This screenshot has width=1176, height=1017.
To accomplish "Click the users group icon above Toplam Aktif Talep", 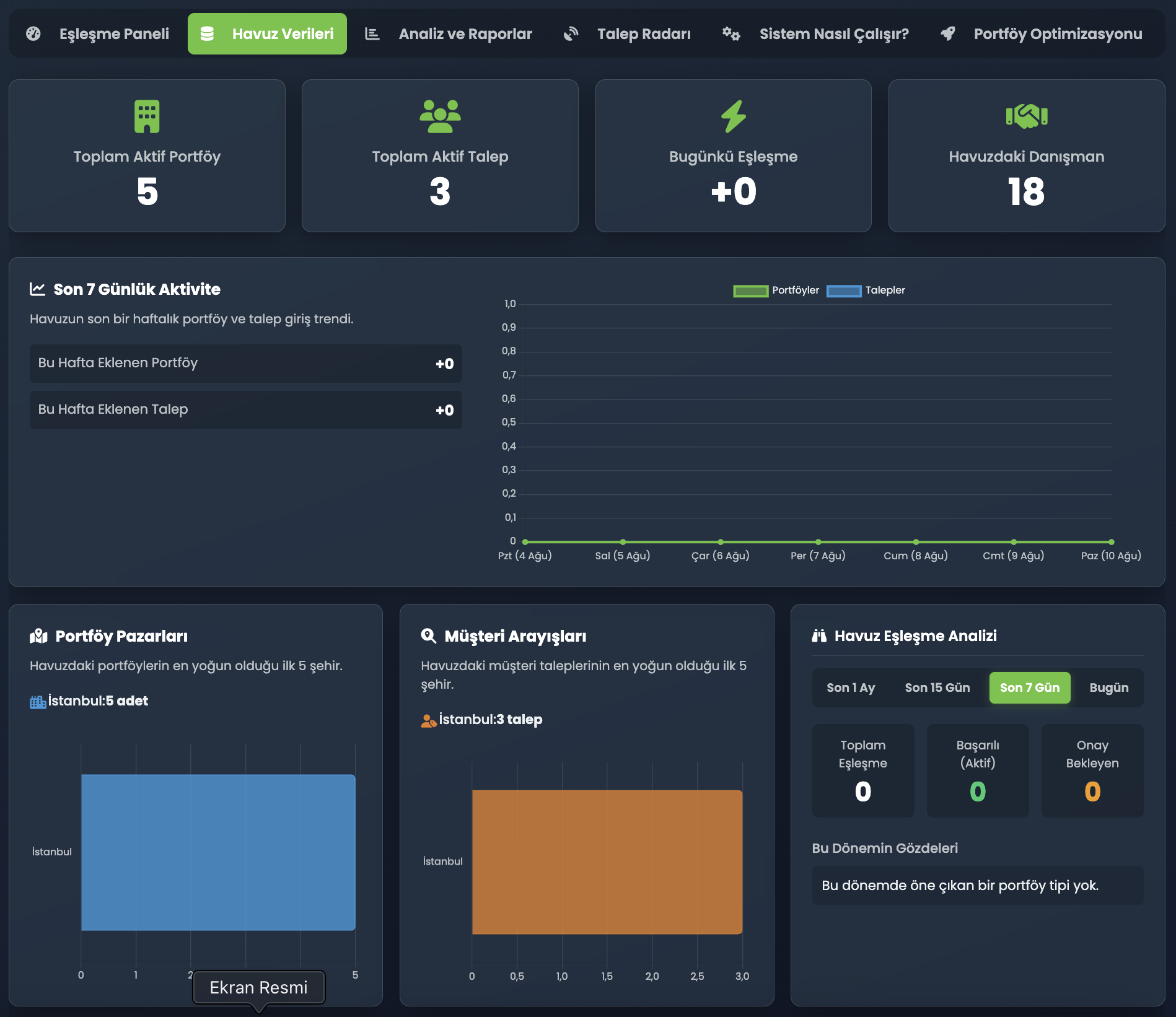I will click(x=440, y=116).
